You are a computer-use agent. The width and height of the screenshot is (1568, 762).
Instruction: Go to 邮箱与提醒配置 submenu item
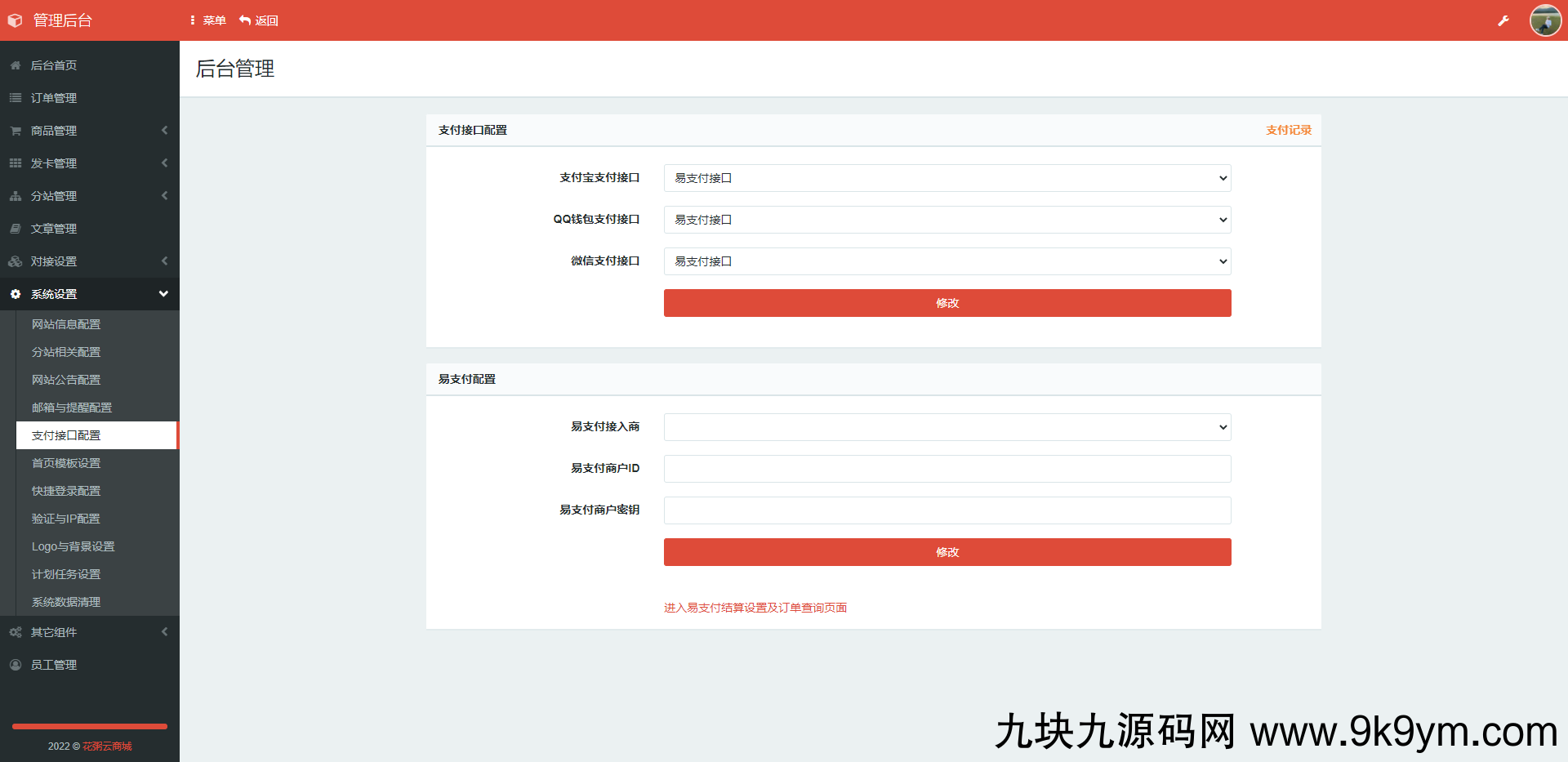tap(72, 408)
